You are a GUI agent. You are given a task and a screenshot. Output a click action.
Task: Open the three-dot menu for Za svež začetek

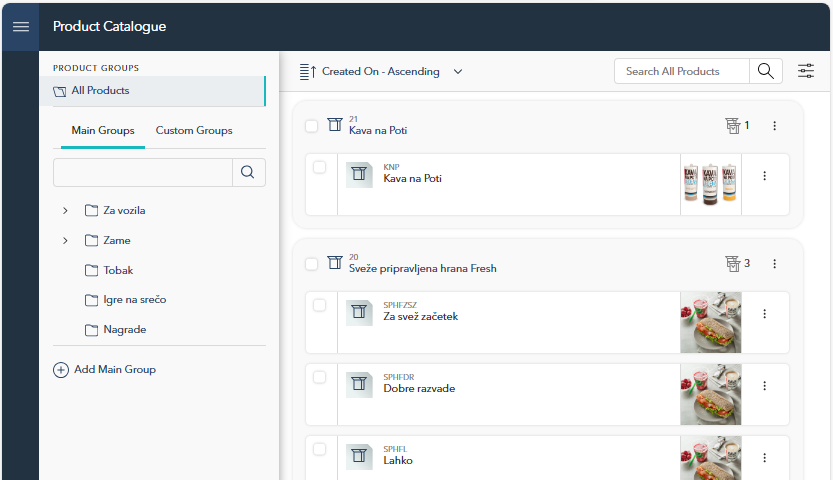[x=764, y=314]
